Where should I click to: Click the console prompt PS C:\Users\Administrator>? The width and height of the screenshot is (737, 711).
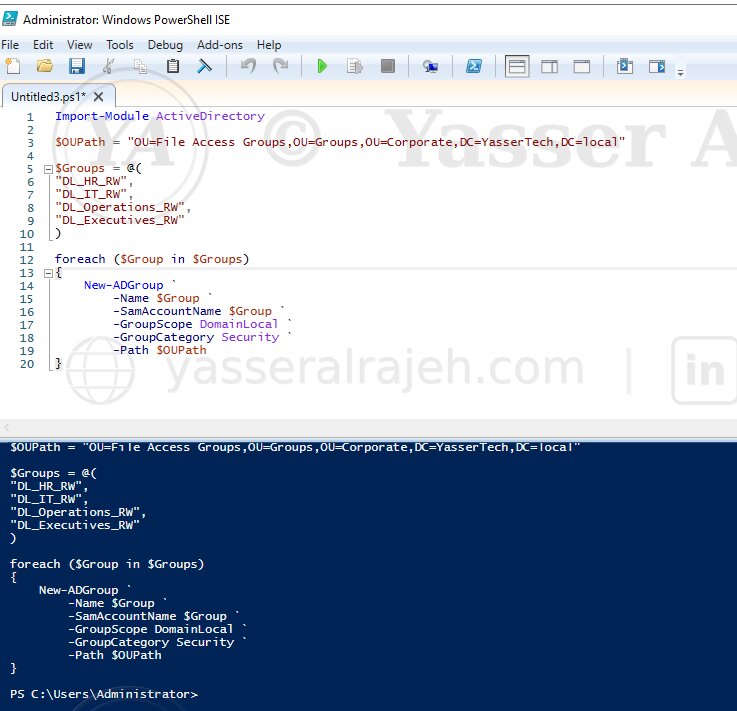point(104,694)
